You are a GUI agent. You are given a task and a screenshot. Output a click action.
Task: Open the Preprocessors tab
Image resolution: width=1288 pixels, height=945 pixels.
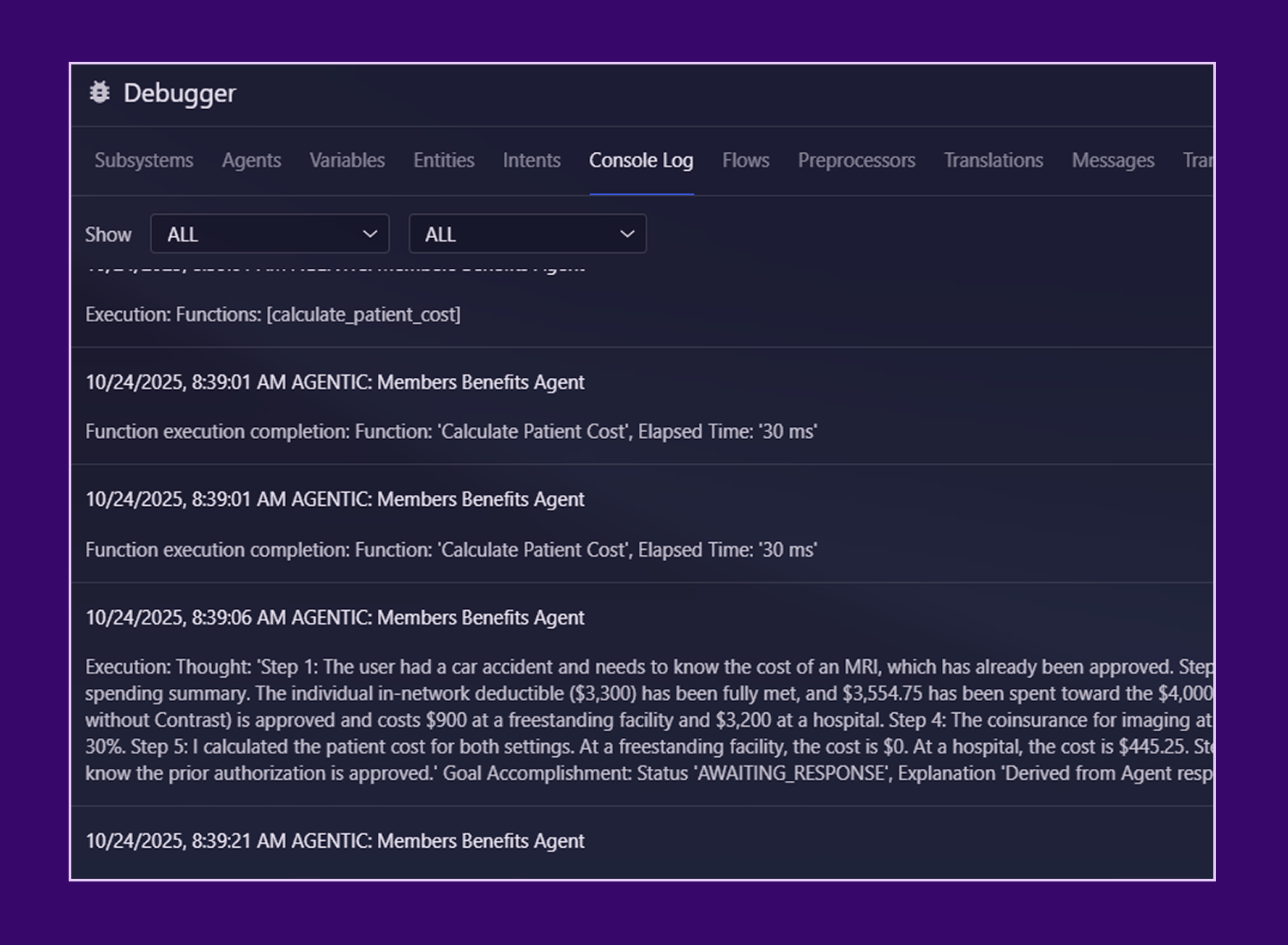coord(856,161)
